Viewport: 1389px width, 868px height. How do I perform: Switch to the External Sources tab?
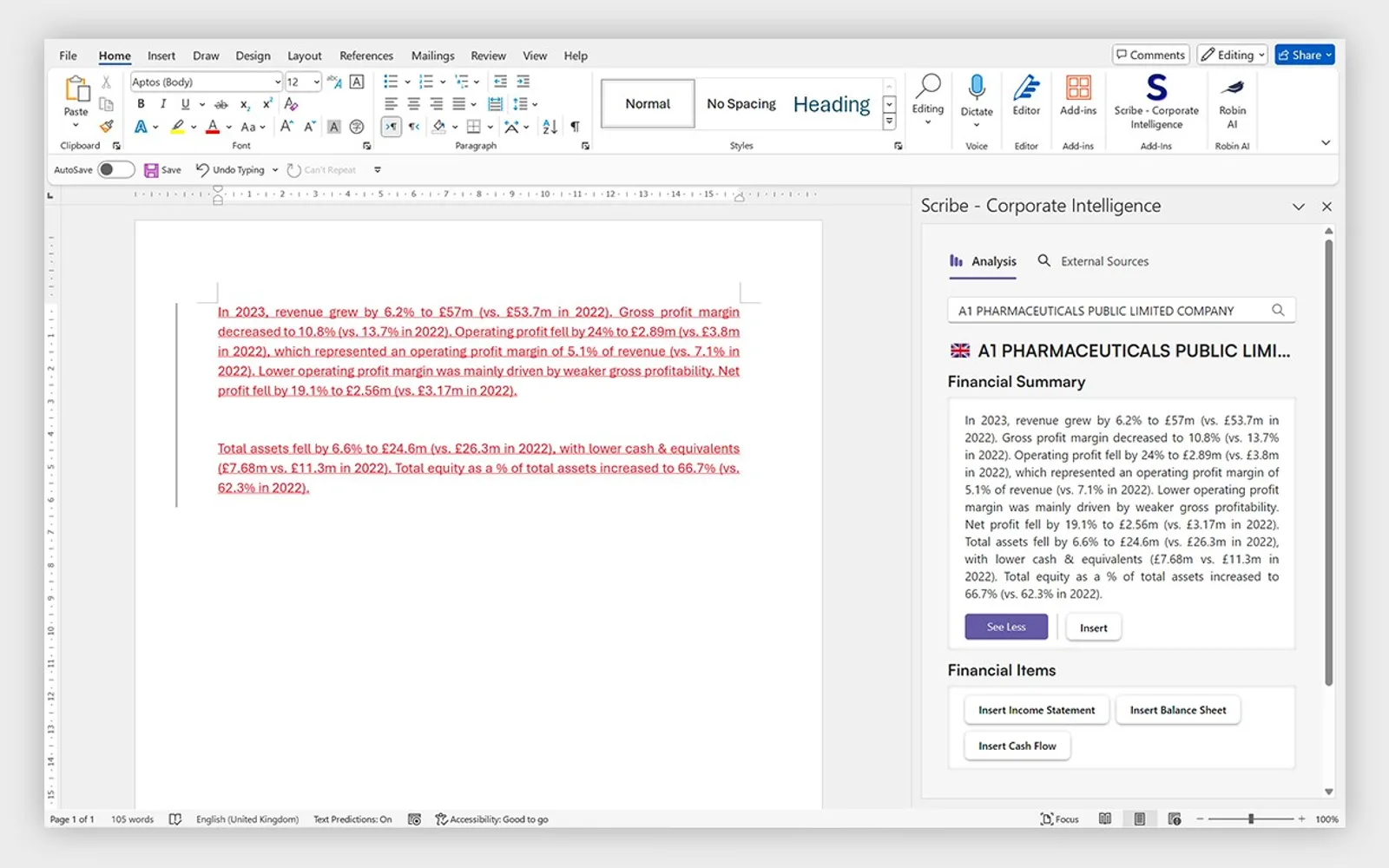point(1093,261)
